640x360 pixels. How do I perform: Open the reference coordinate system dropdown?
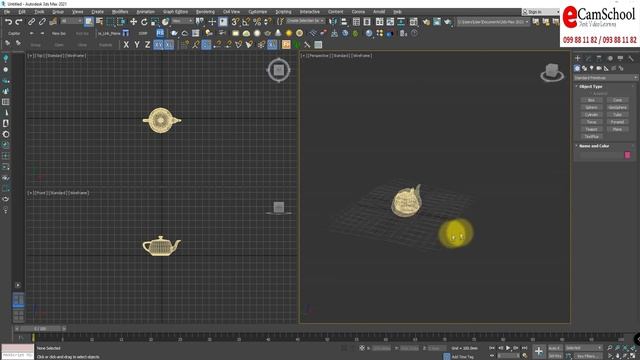tap(182, 21)
